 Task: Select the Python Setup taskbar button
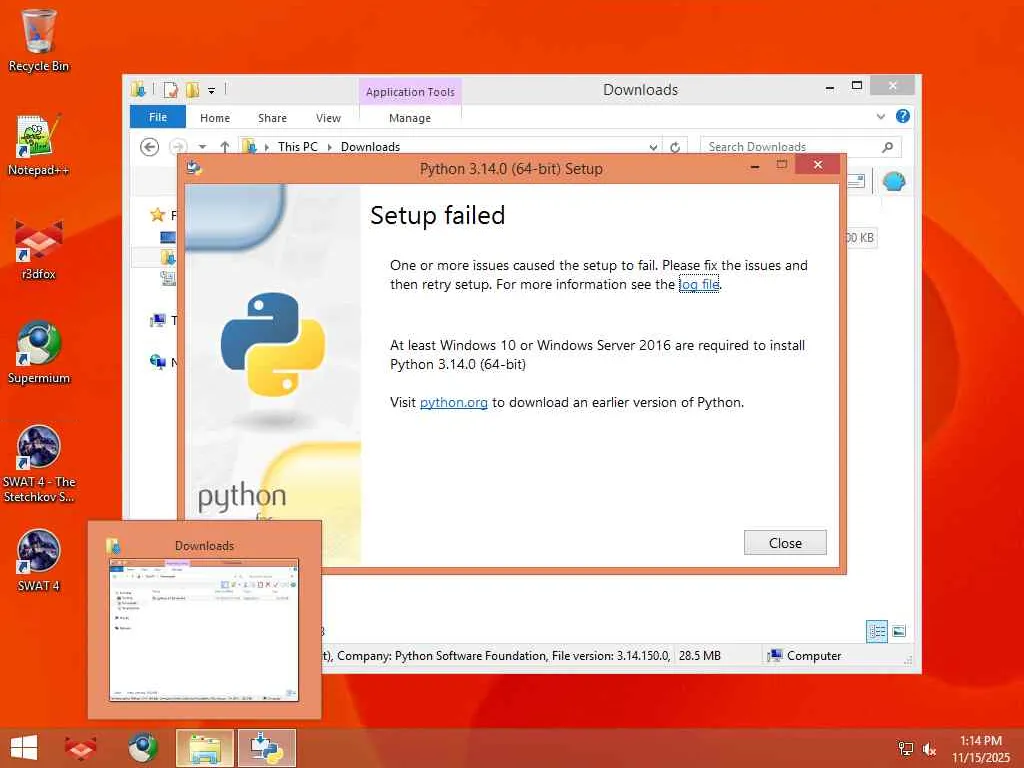tap(267, 748)
